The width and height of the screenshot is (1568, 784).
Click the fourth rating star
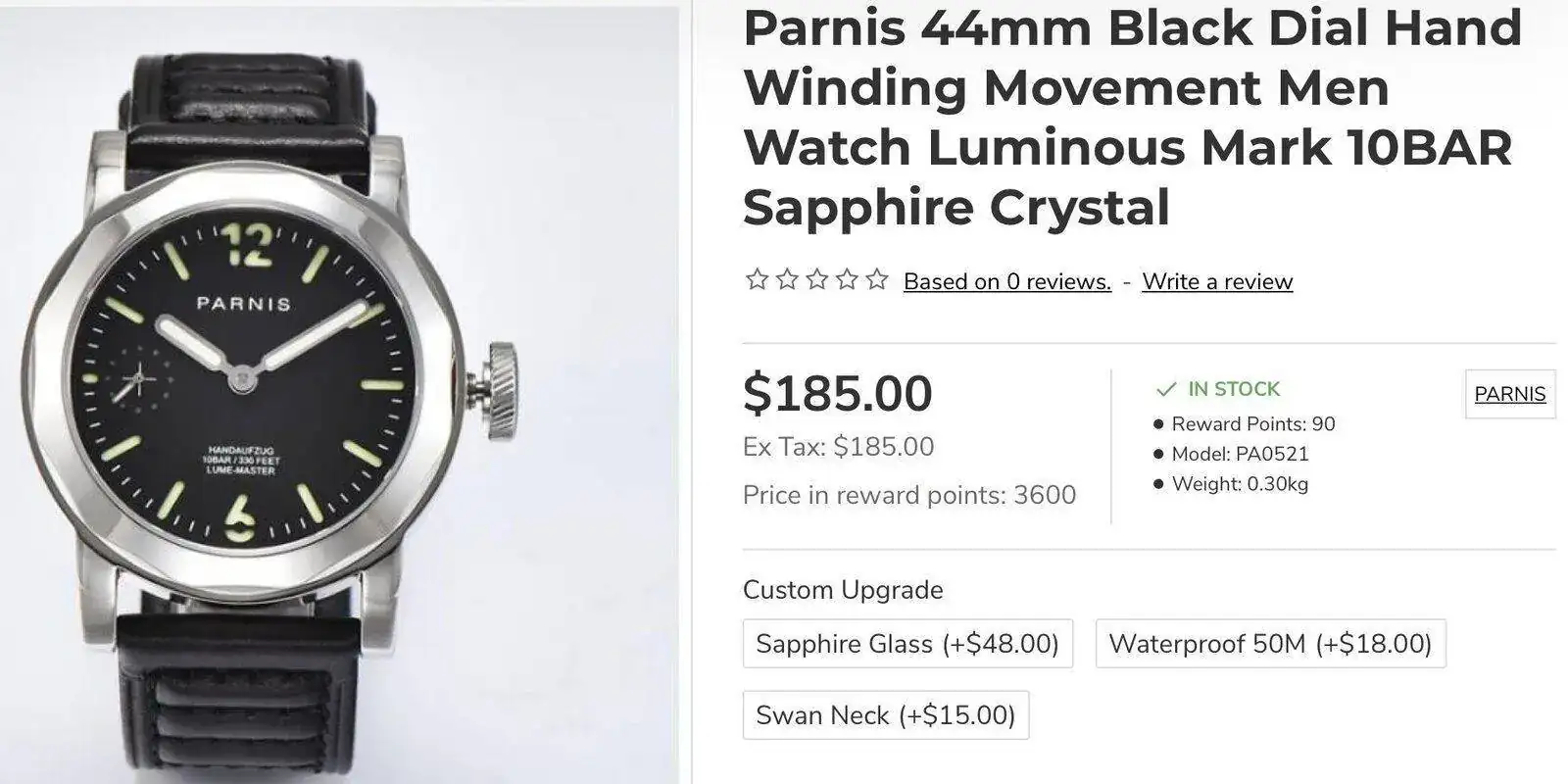click(x=848, y=280)
